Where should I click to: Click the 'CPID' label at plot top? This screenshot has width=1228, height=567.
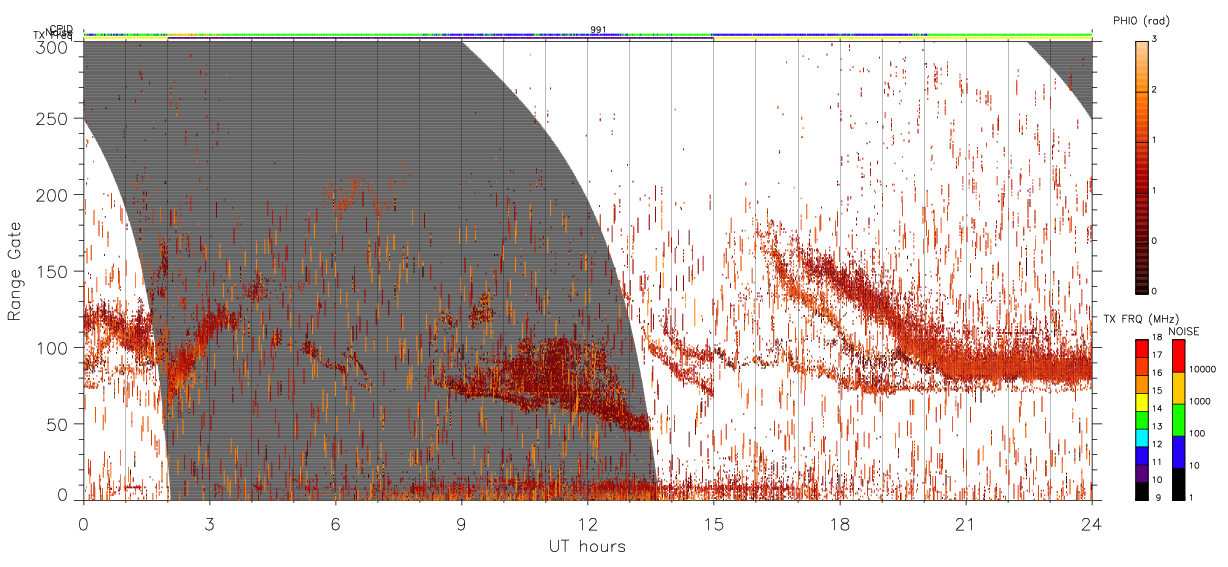pos(61,29)
